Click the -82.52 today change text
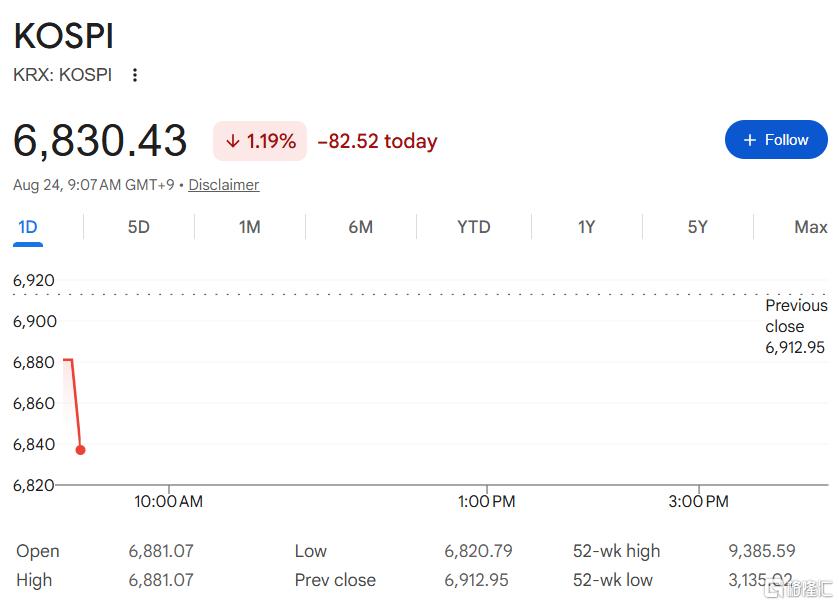Screen dimensions: 839x605 coord(377,141)
